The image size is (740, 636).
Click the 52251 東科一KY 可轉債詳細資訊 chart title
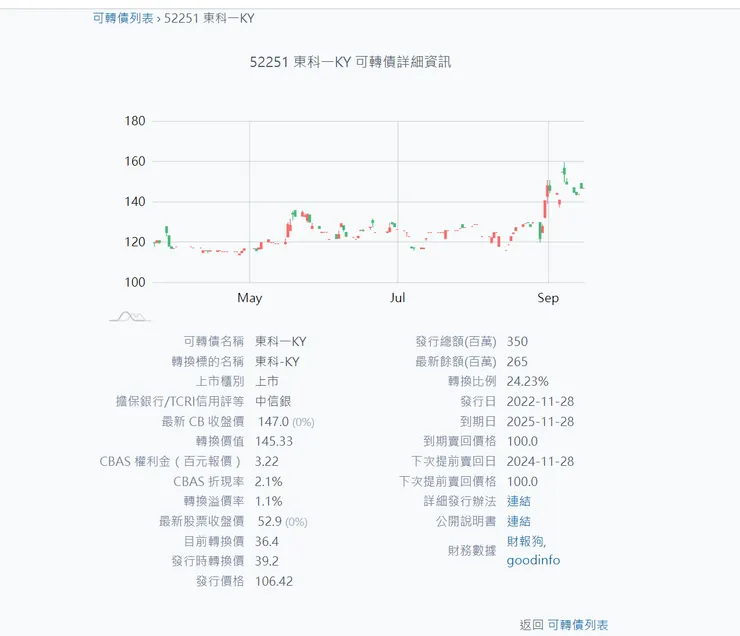(x=350, y=62)
